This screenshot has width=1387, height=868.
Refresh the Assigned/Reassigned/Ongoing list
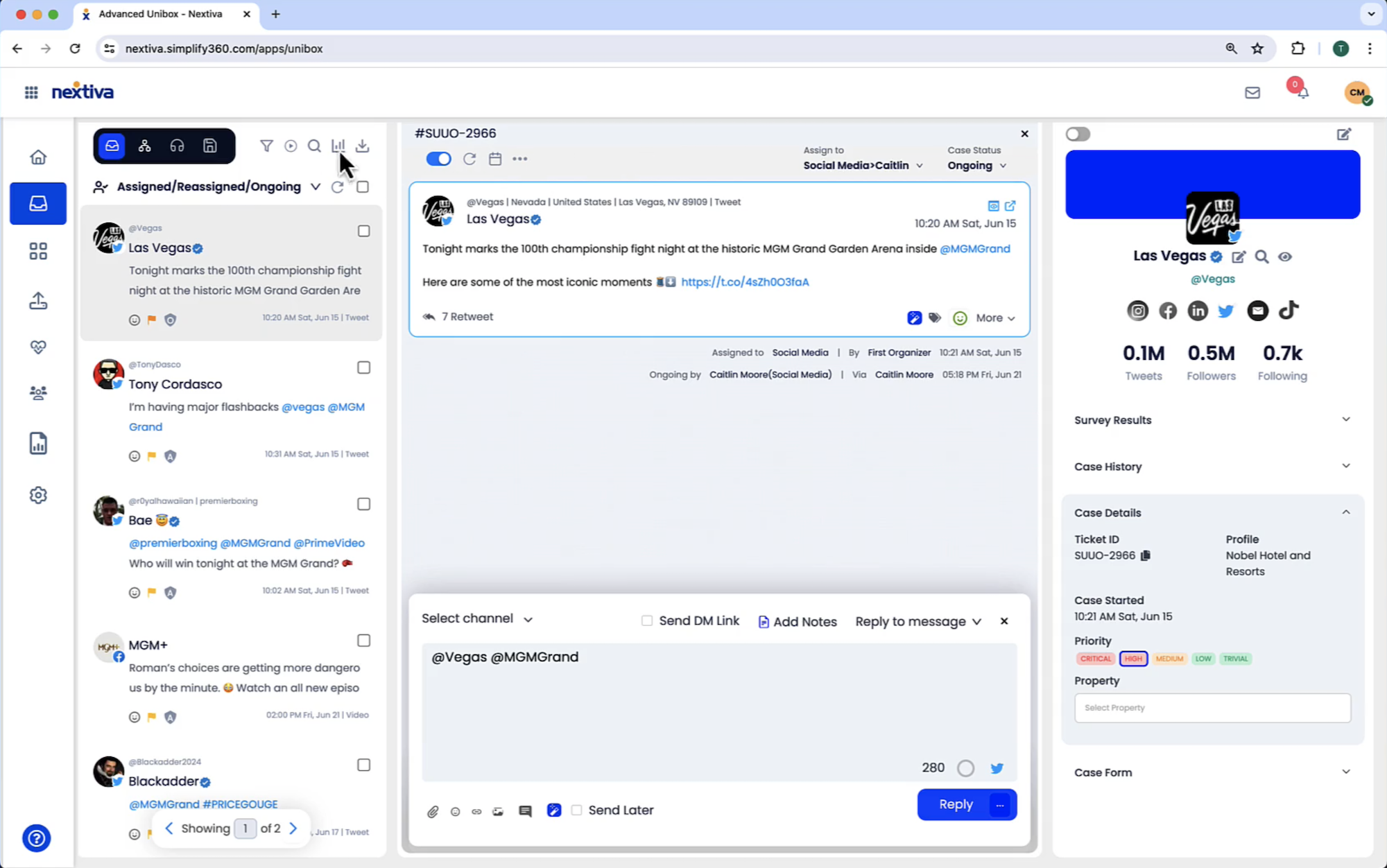[337, 186]
